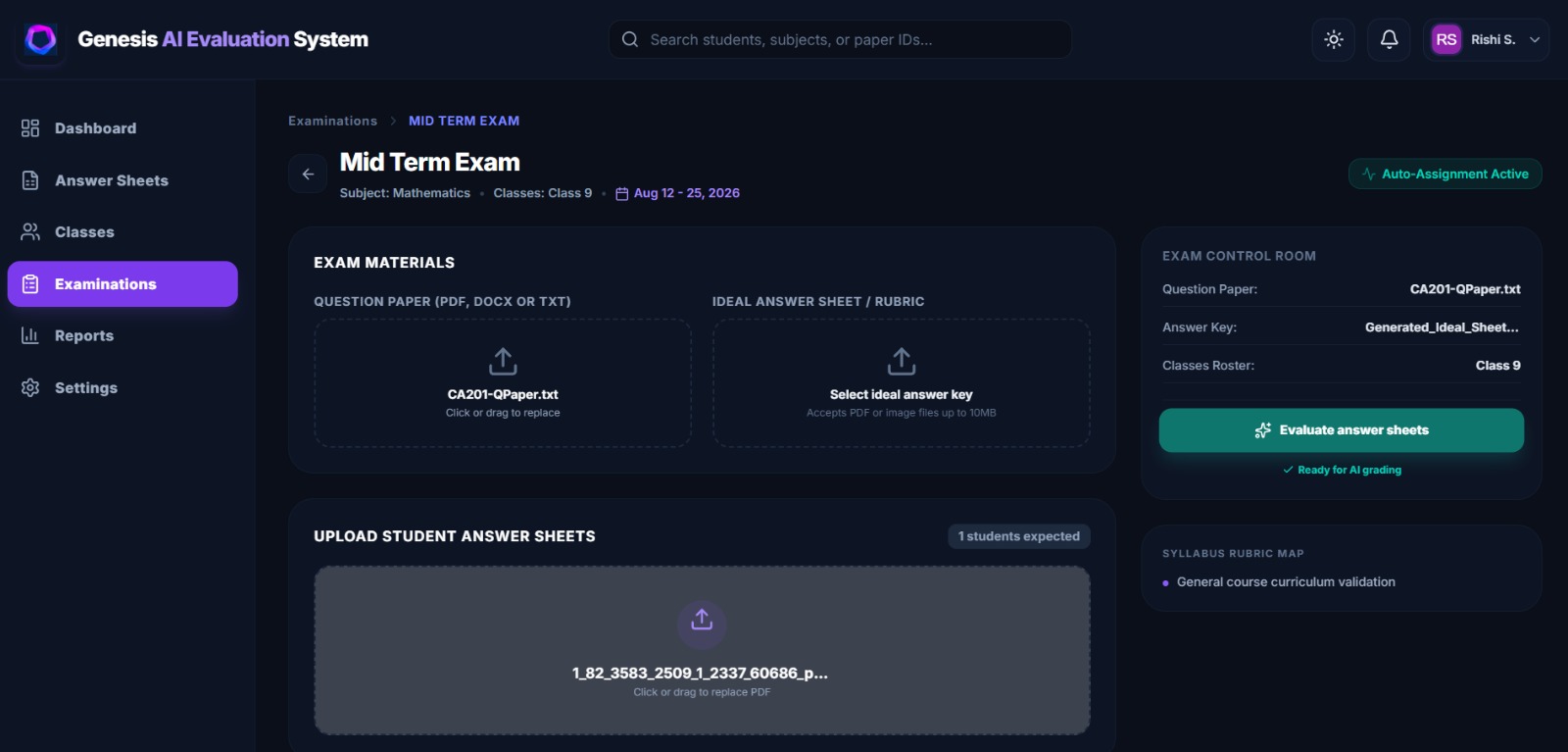Click Subject: Mathematics label
The image size is (1568, 752).
click(x=405, y=193)
